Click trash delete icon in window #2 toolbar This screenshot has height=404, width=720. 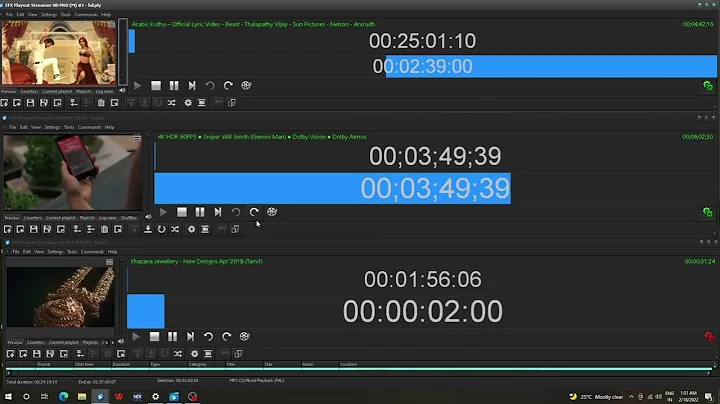(x=105, y=229)
